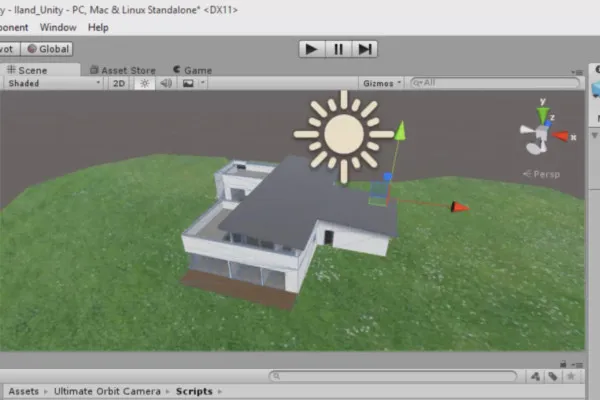
Task: Toggle scene lighting sun icon
Action: pyautogui.click(x=145, y=83)
